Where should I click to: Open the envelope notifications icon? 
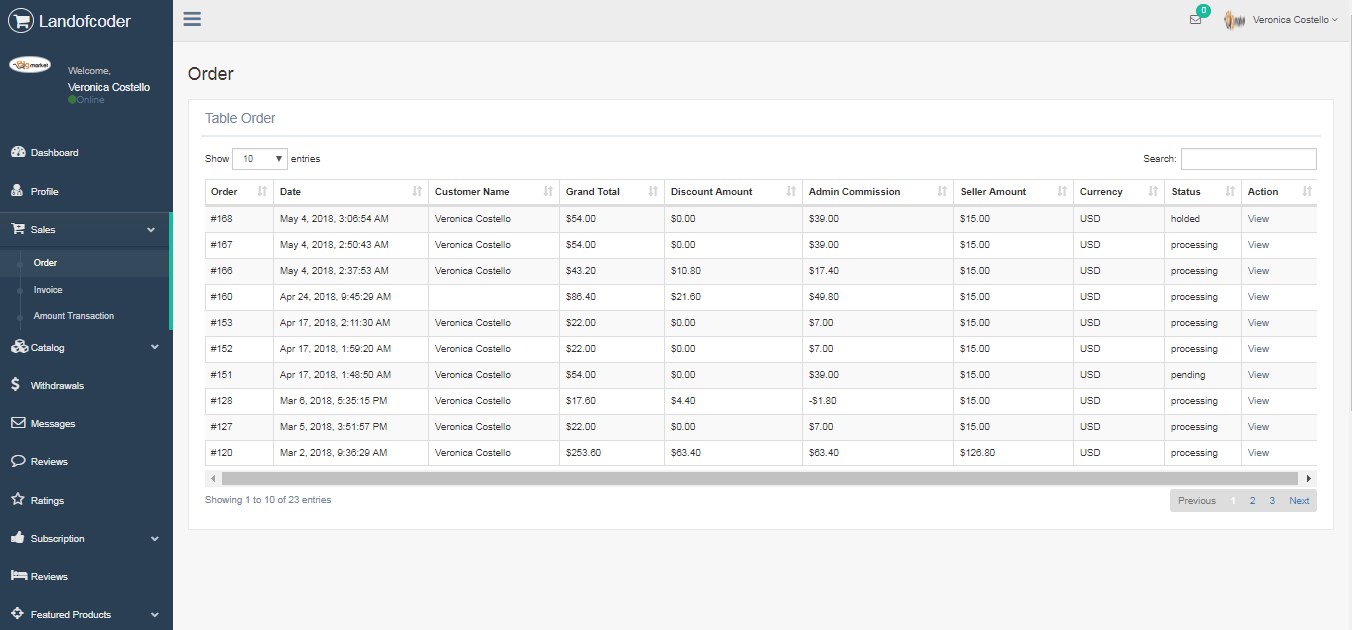click(1195, 19)
